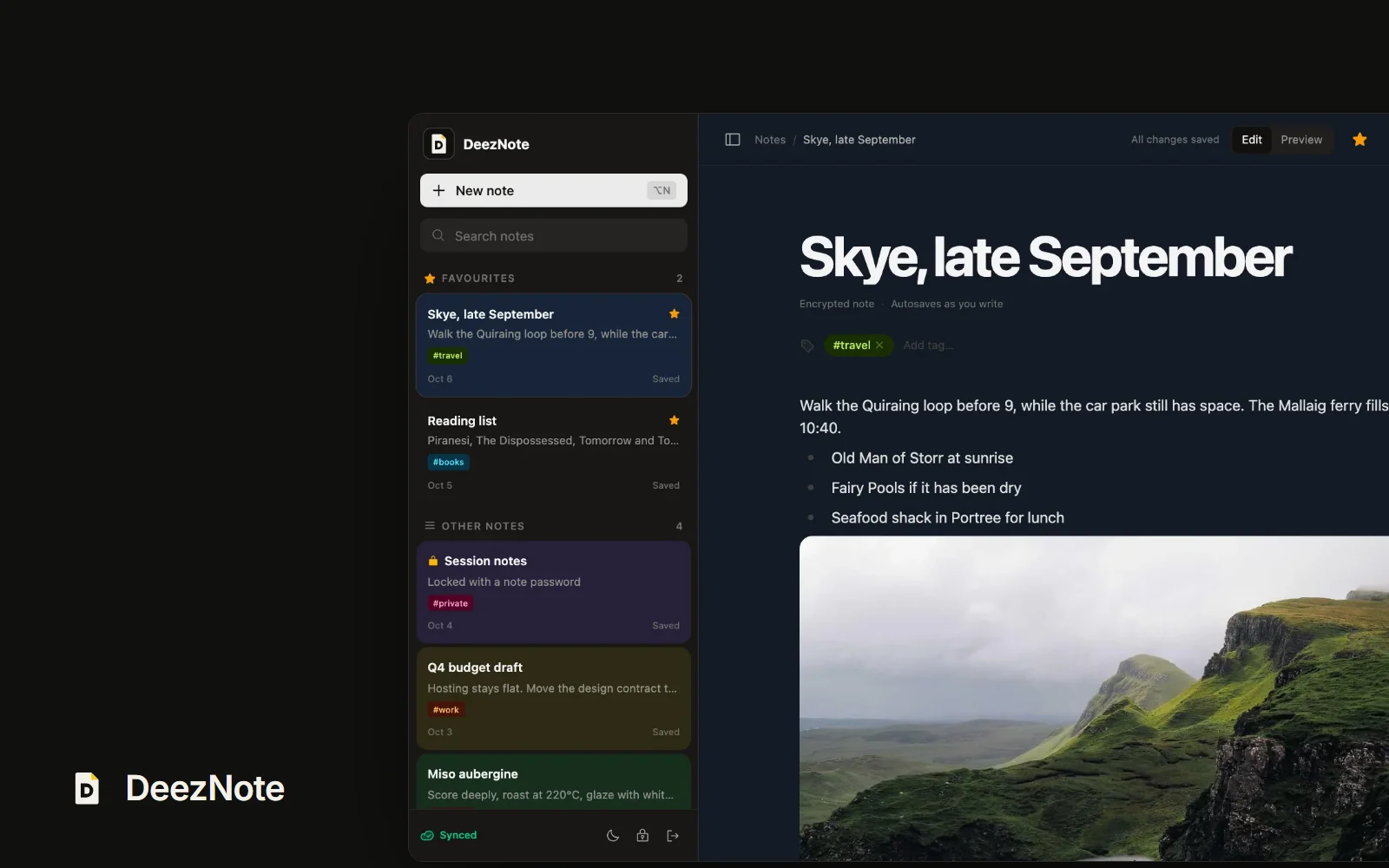Screen dimensions: 1389x868
Task: Click the Fairy Pools bullet line
Action: (926, 488)
